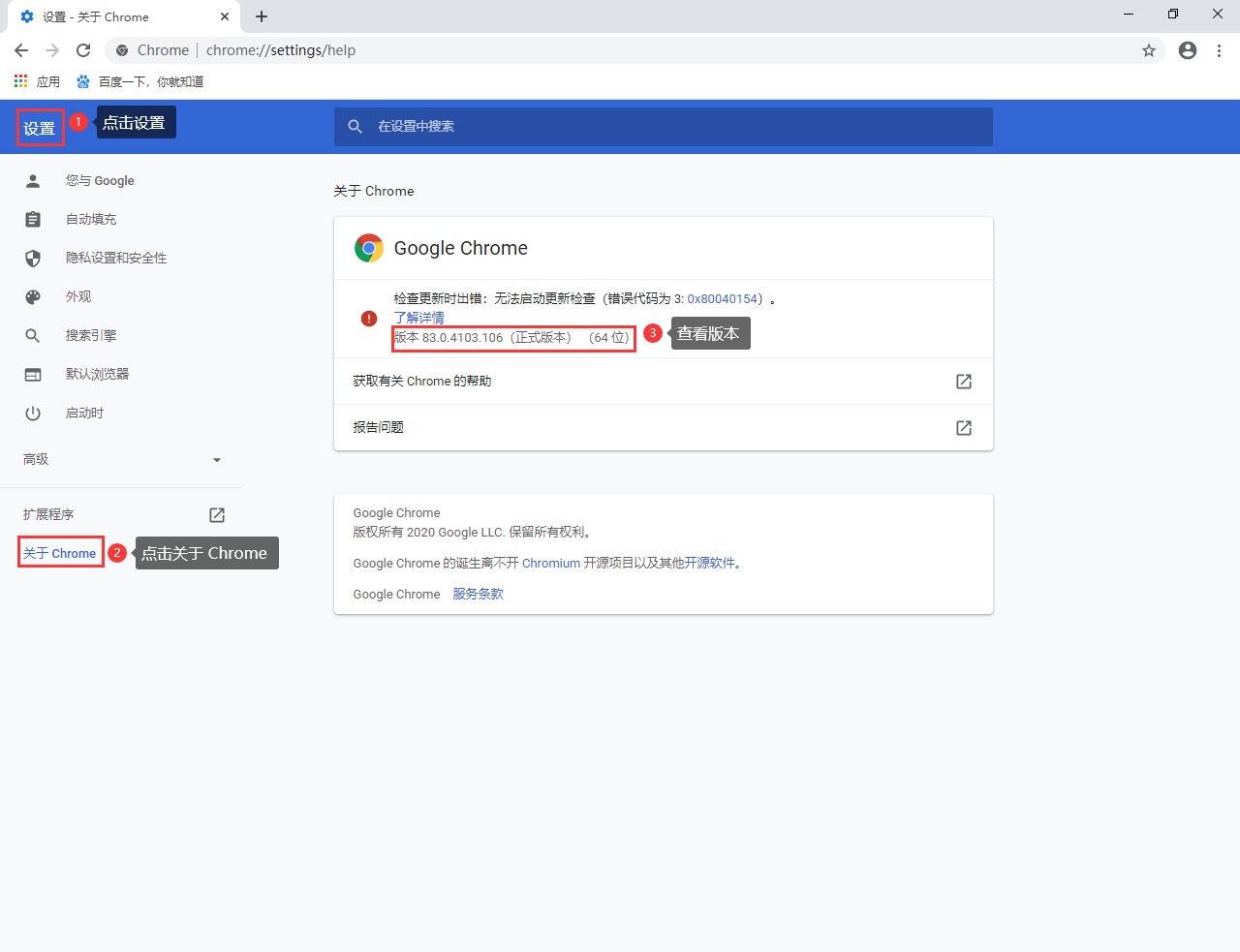Viewport: 1240px width, 952px height.
Task: Click the clipboard icon beside 自动填充
Action: pos(33,220)
